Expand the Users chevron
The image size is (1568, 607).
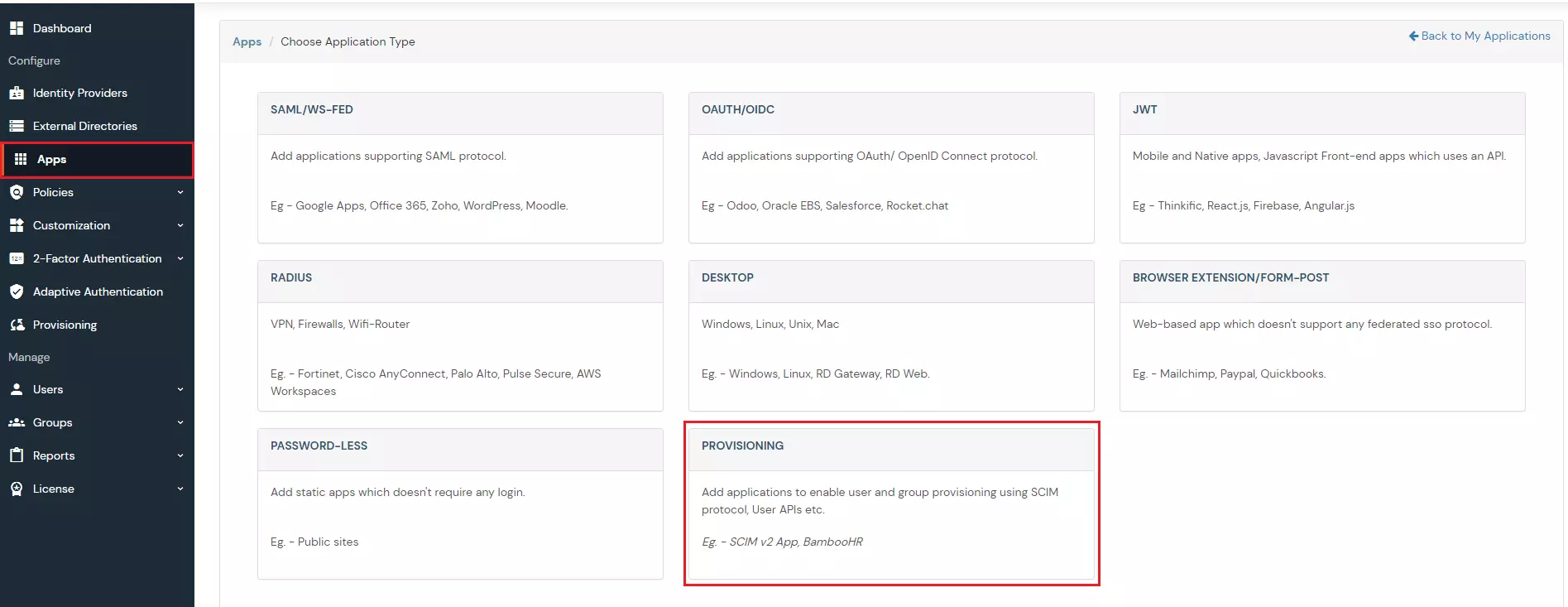tap(180, 389)
